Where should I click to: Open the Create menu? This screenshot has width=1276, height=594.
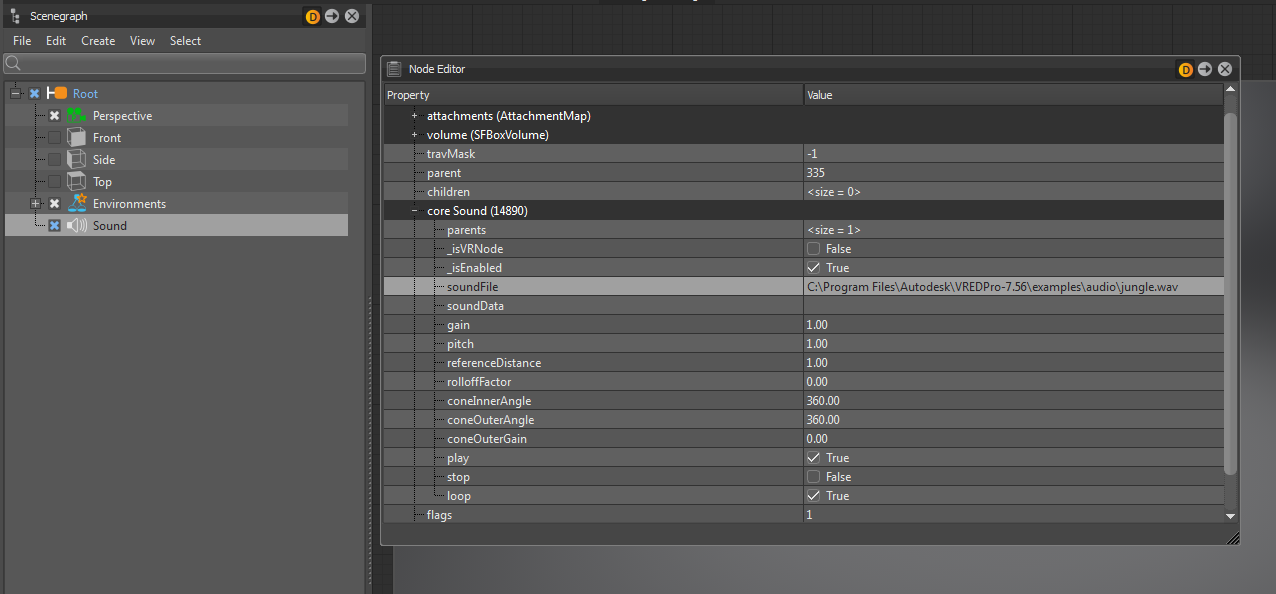pyautogui.click(x=98, y=41)
